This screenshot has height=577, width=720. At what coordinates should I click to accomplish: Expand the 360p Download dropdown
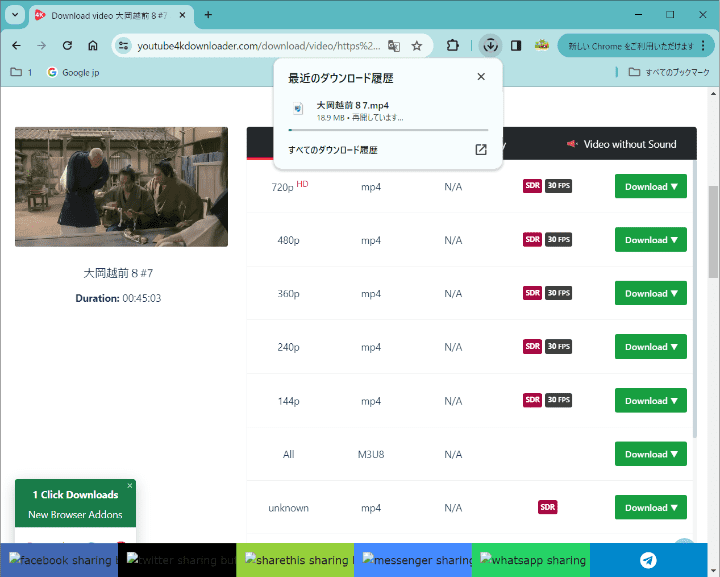650,293
